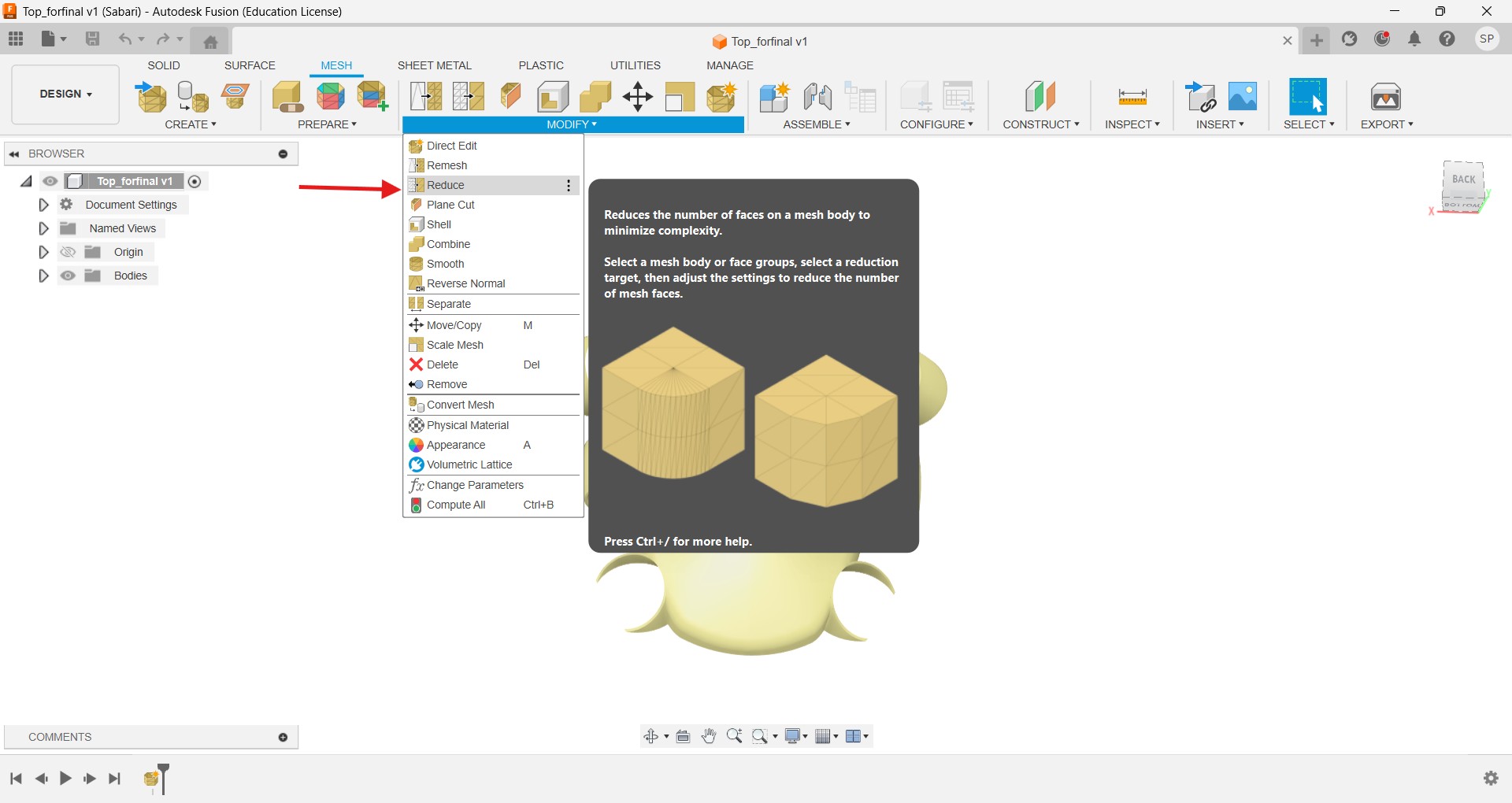Click the Joint icon in Assemble
Screen dimensions: 1512x803
click(x=817, y=97)
